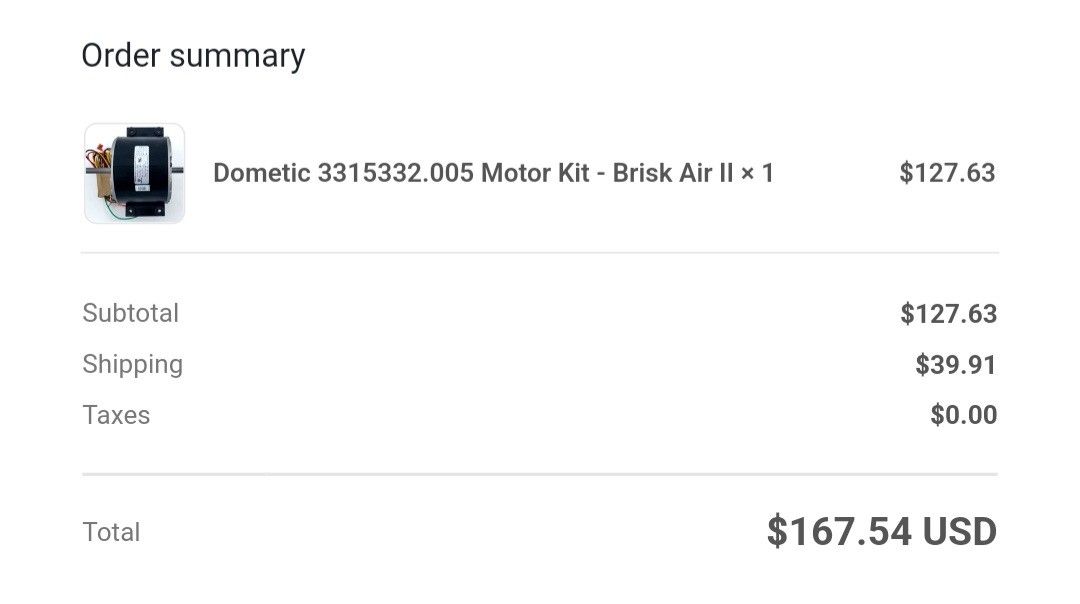Click the $167.54 total amount
Viewport: 1080px width, 604px height.
838,531
